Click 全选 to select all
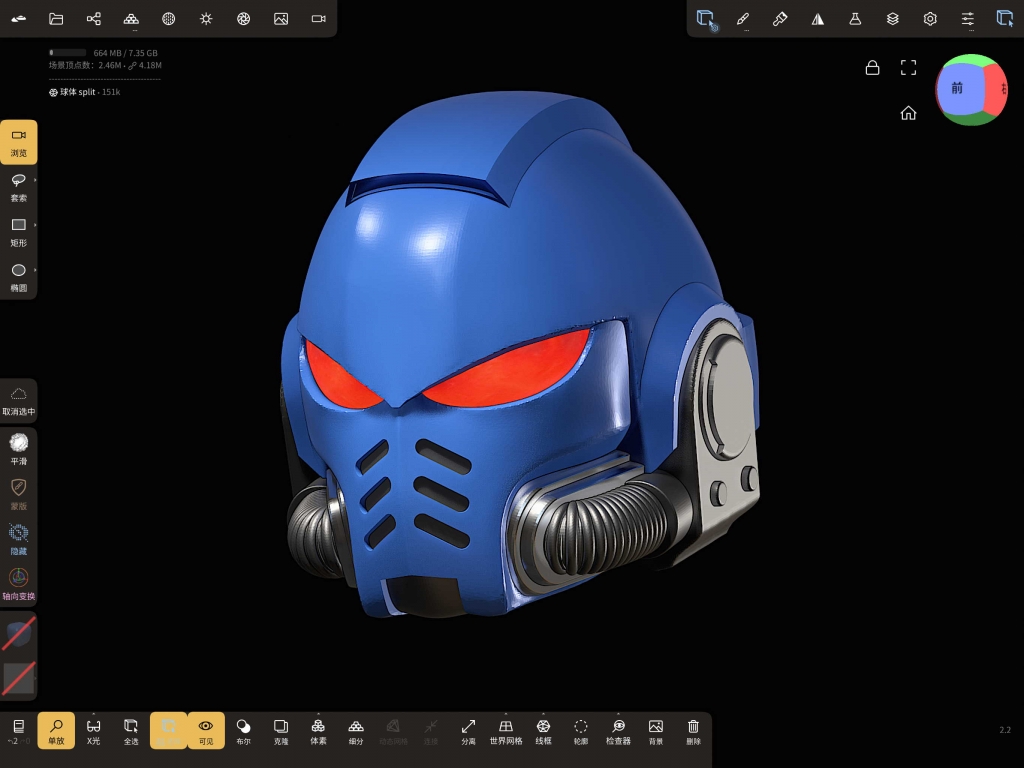Screen dimensions: 1024x768 coord(131,731)
